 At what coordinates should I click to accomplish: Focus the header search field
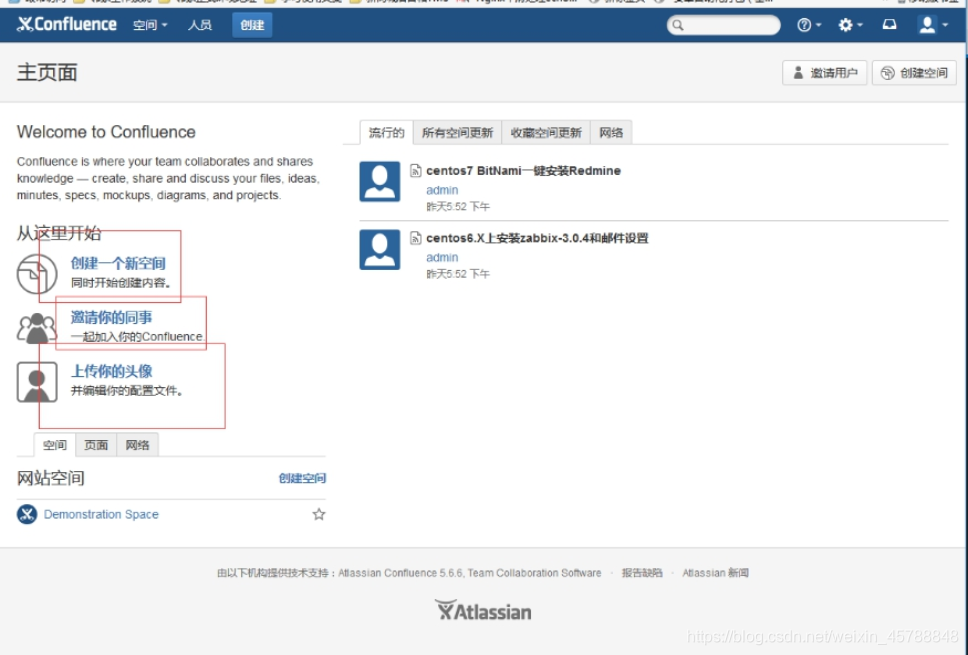click(x=723, y=25)
